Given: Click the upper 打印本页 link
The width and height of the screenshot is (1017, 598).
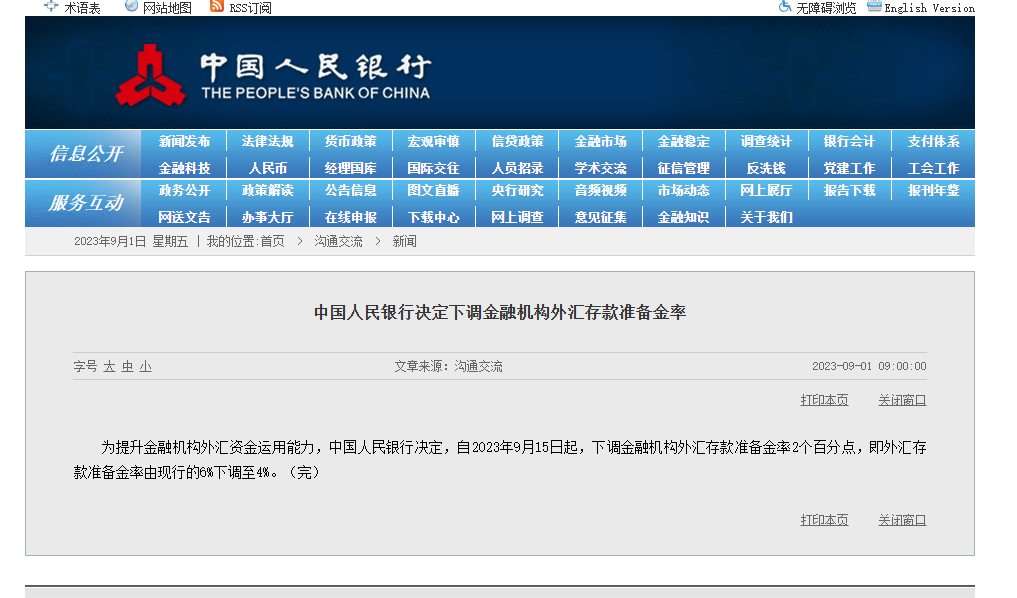Looking at the screenshot, I should coord(824,400).
